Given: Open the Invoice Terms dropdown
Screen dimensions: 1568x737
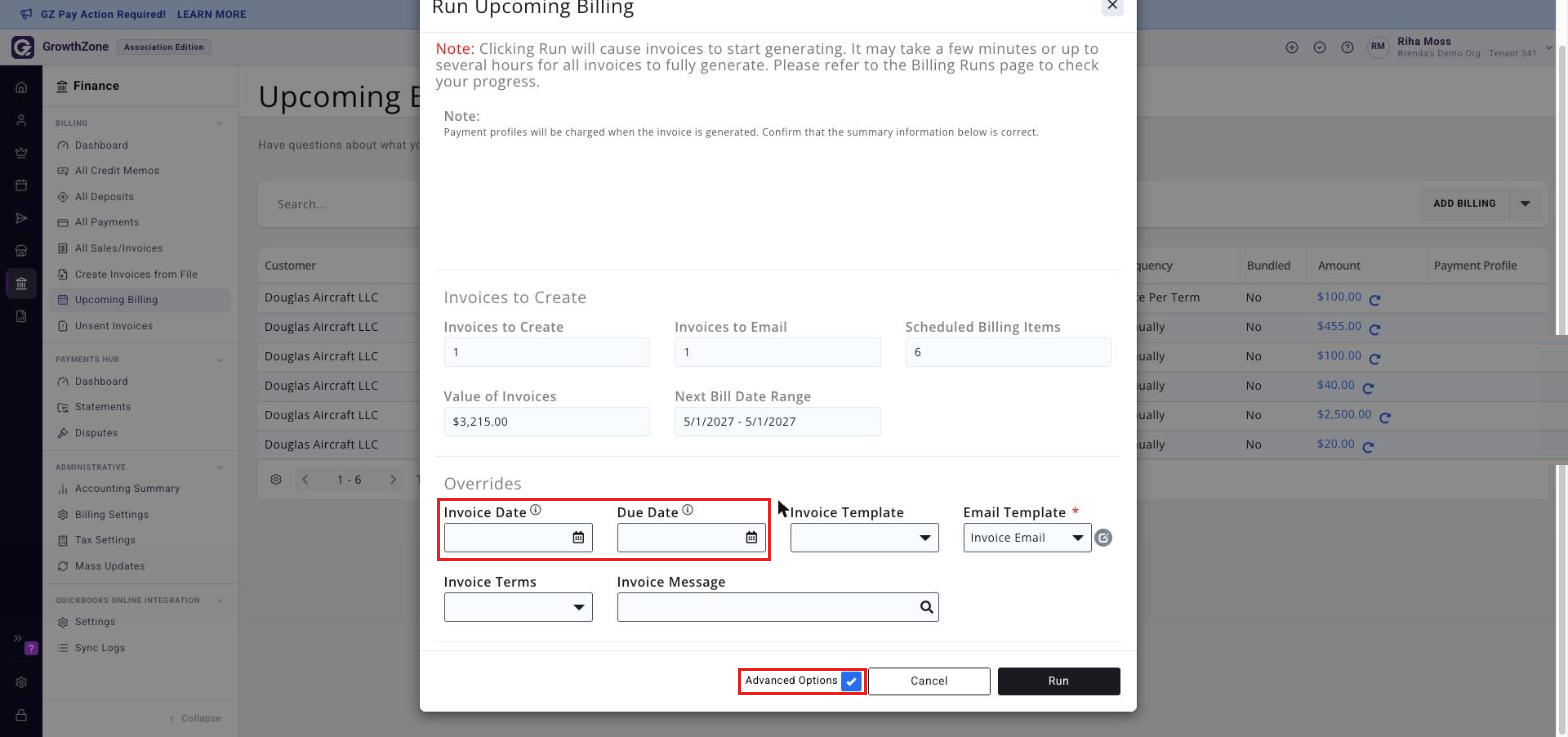Looking at the screenshot, I should pos(518,607).
